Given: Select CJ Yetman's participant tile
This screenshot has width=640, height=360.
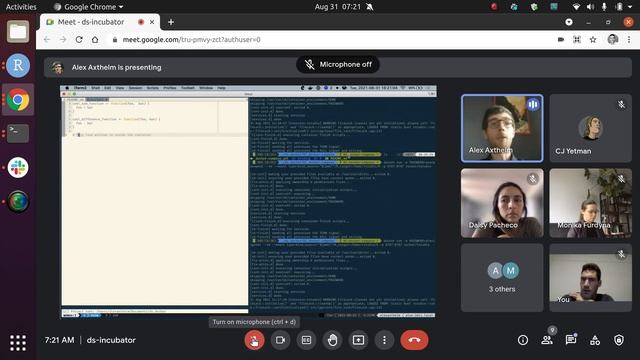Looking at the screenshot, I should click(591, 128).
